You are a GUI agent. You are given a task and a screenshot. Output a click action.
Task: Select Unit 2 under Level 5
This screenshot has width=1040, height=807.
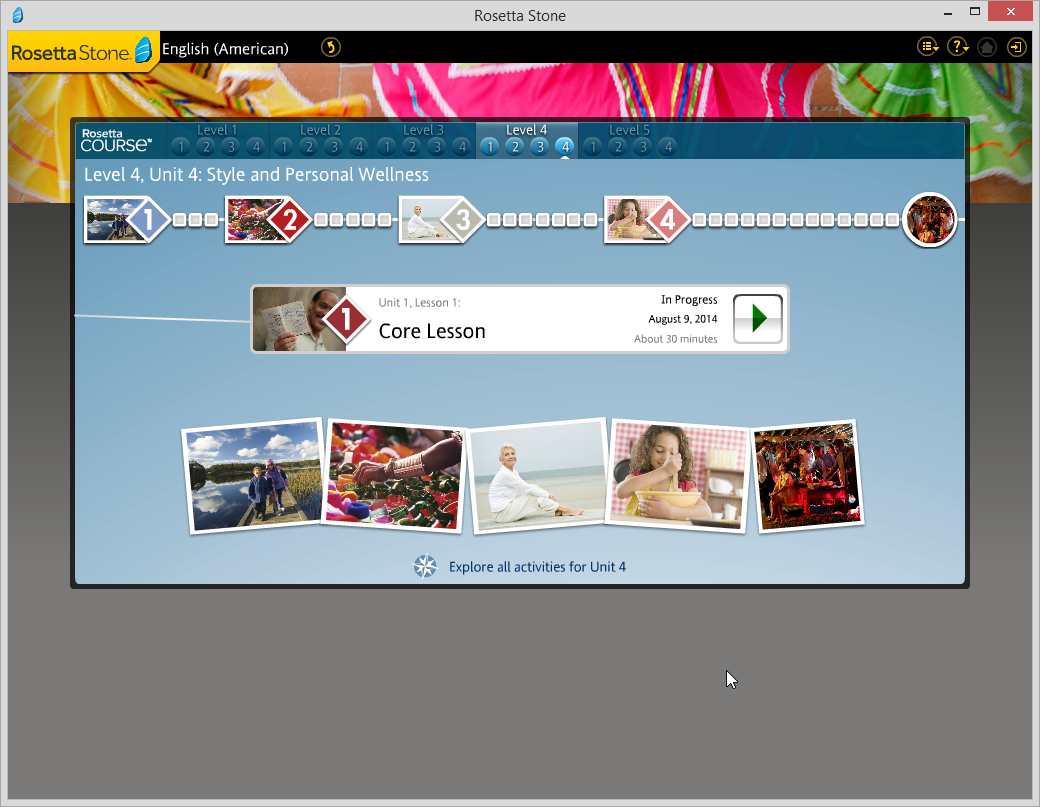tap(618, 147)
